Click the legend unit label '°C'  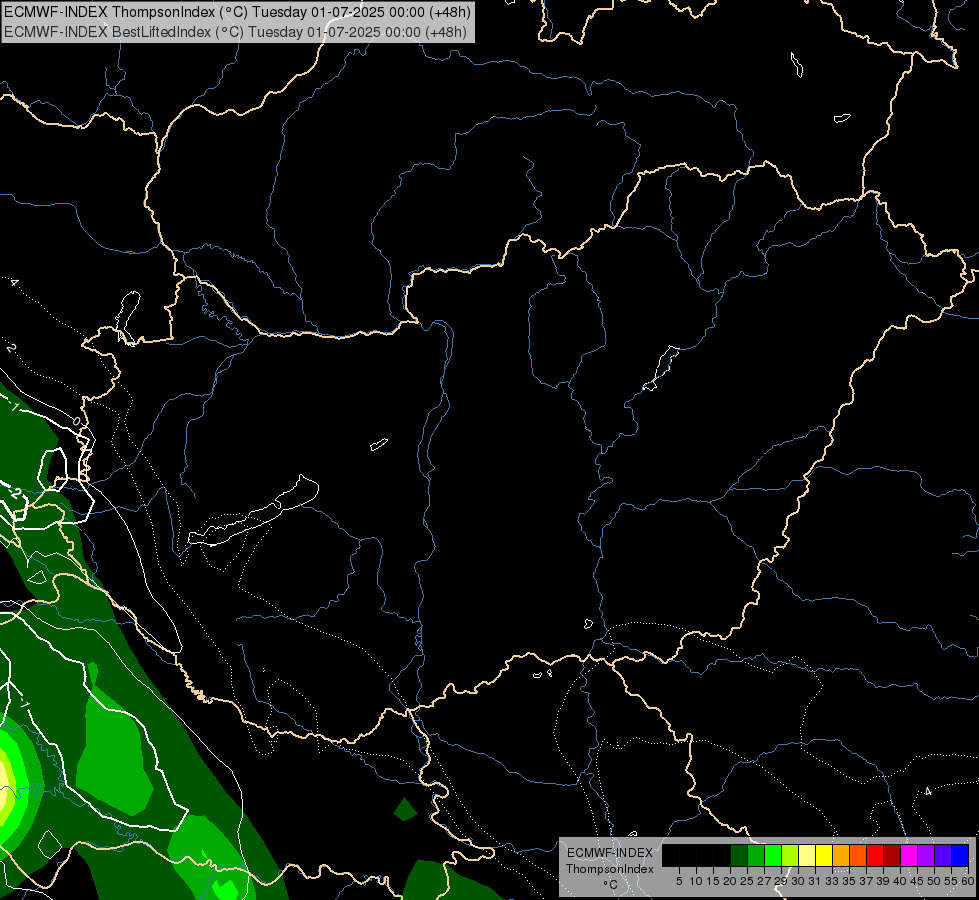click(x=610, y=884)
